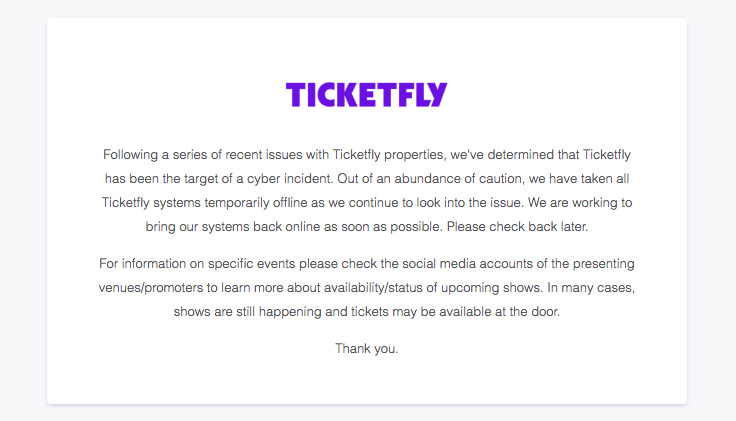Click the letter Y ending the Ticketfly logo
The height and width of the screenshot is (421, 736).
tap(437, 95)
